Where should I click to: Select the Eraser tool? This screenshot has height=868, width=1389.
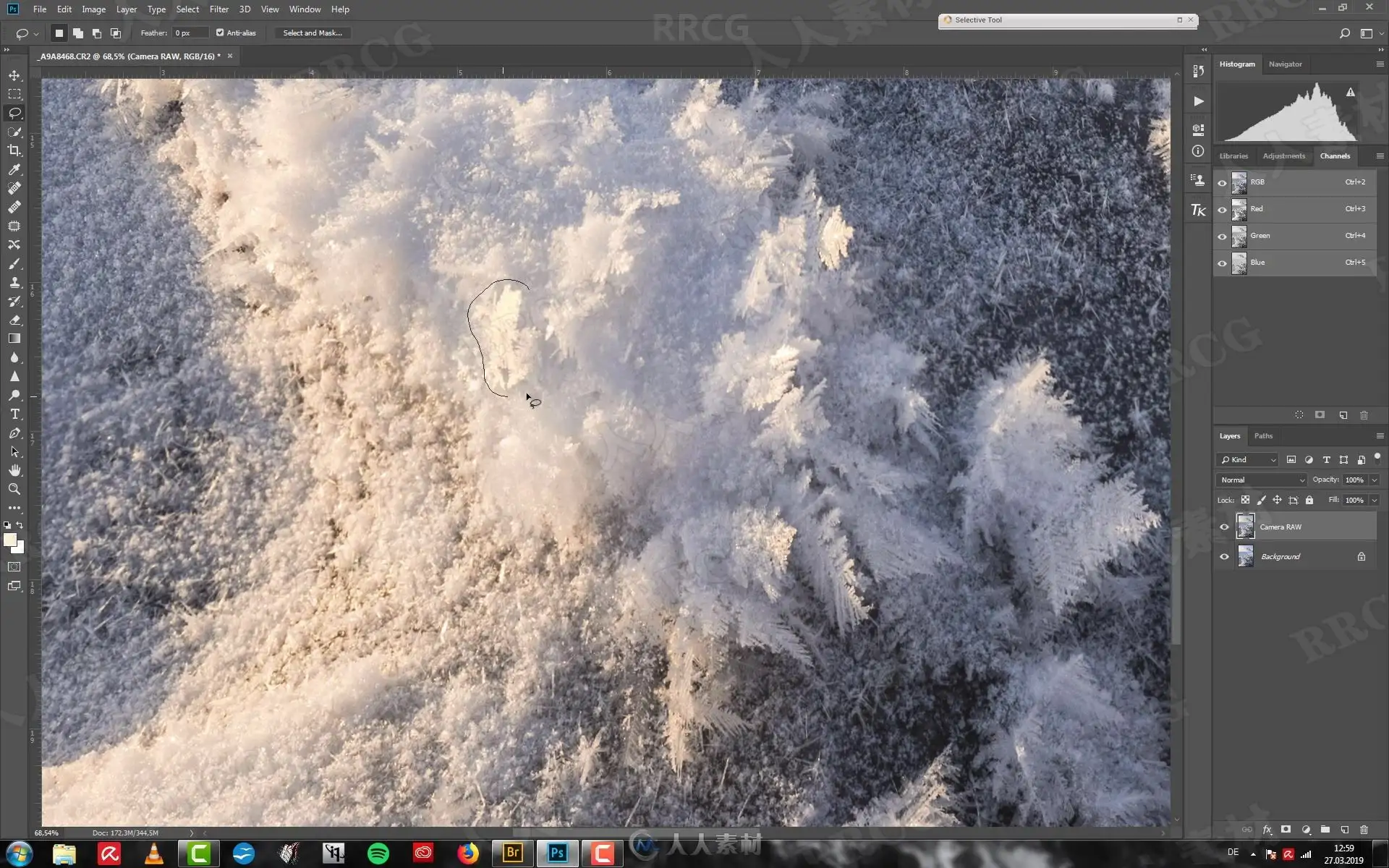pos(14,320)
